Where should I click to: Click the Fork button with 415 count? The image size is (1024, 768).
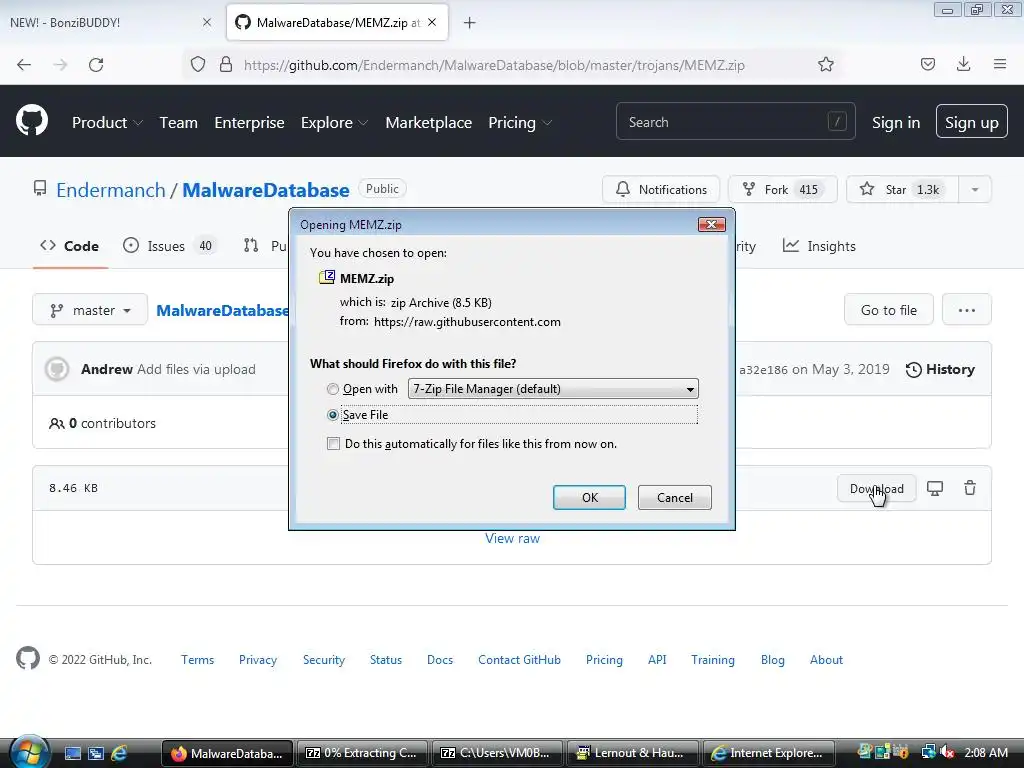(782, 189)
